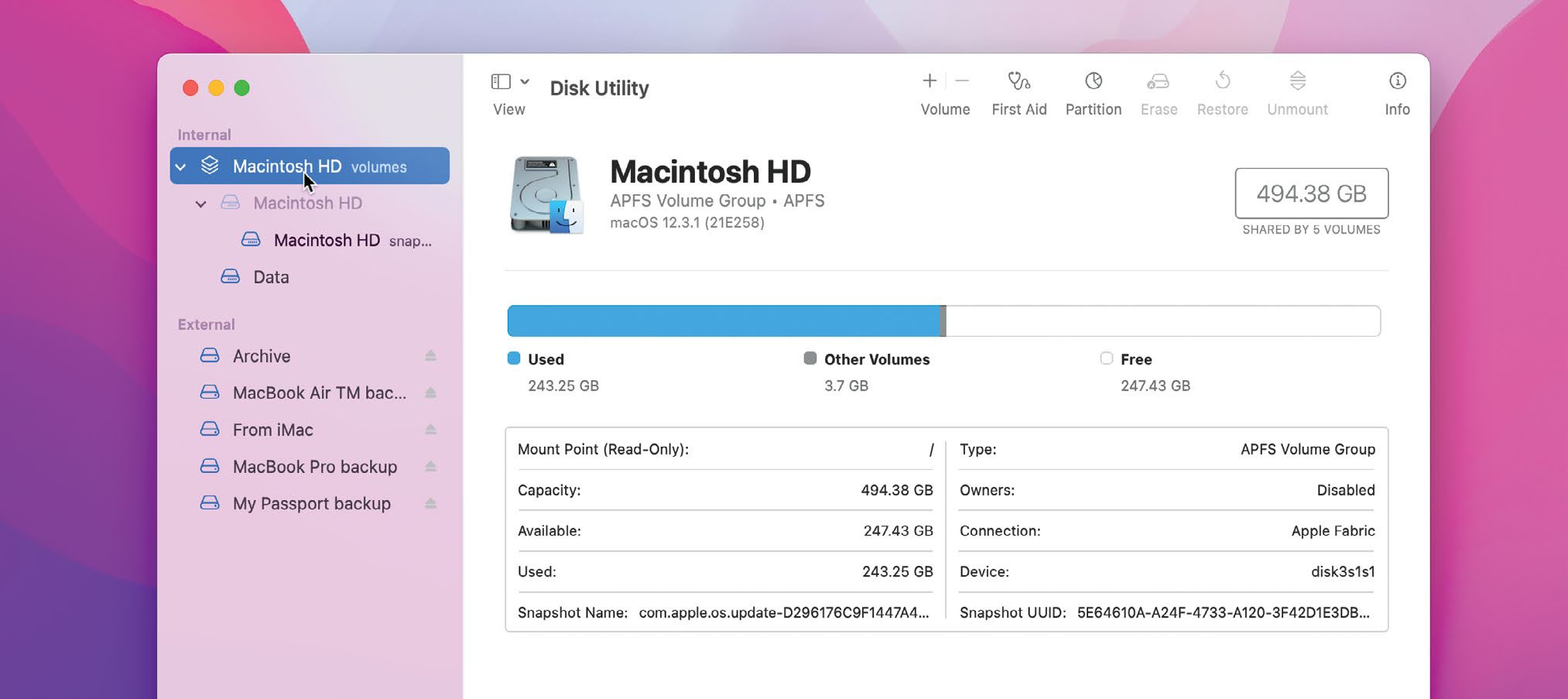Show Info for selected disk
Screen dimensions: 1568x699
(1397, 81)
